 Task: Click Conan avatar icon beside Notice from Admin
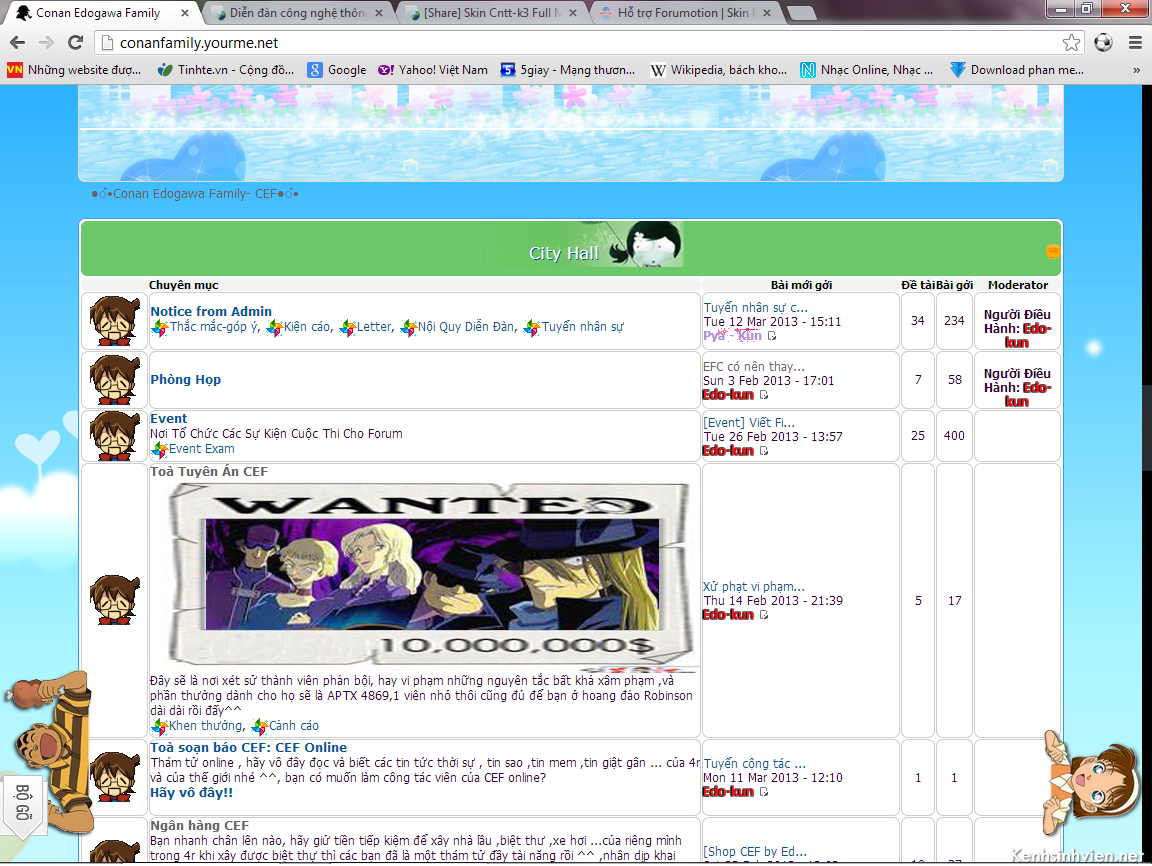coord(115,321)
